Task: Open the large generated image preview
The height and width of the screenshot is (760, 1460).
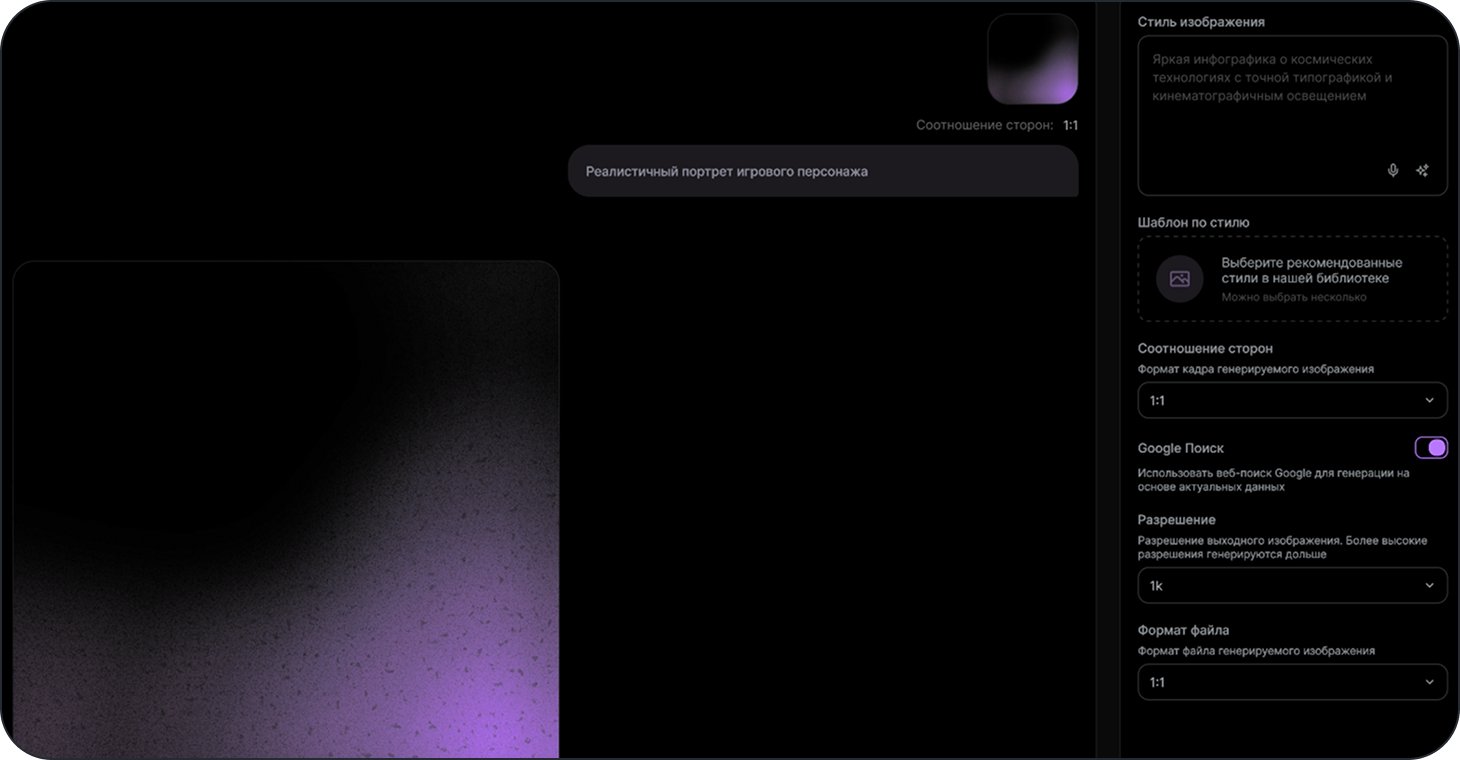Action: tap(286, 510)
